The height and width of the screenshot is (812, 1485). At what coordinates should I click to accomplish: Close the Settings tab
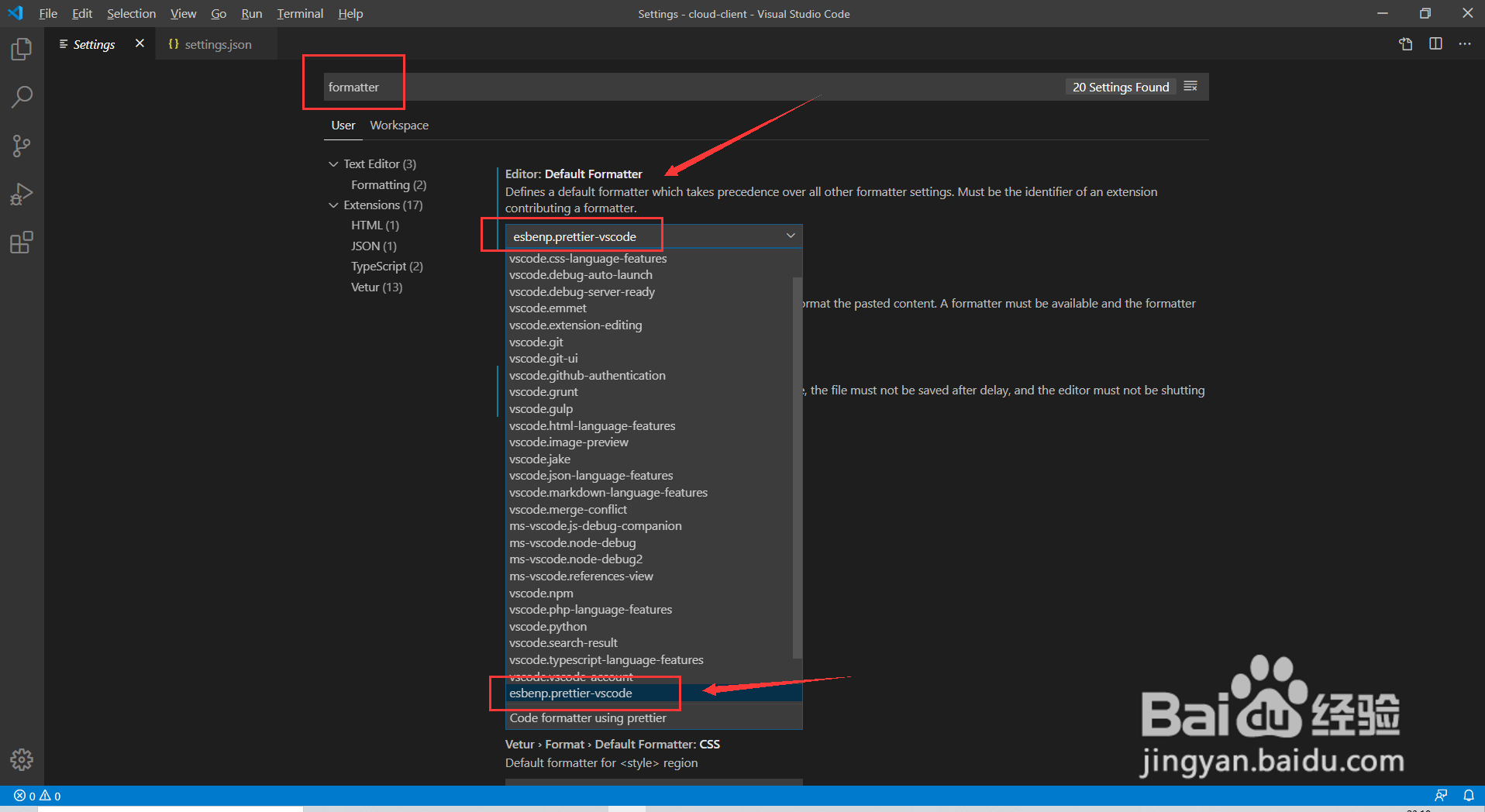pos(140,43)
